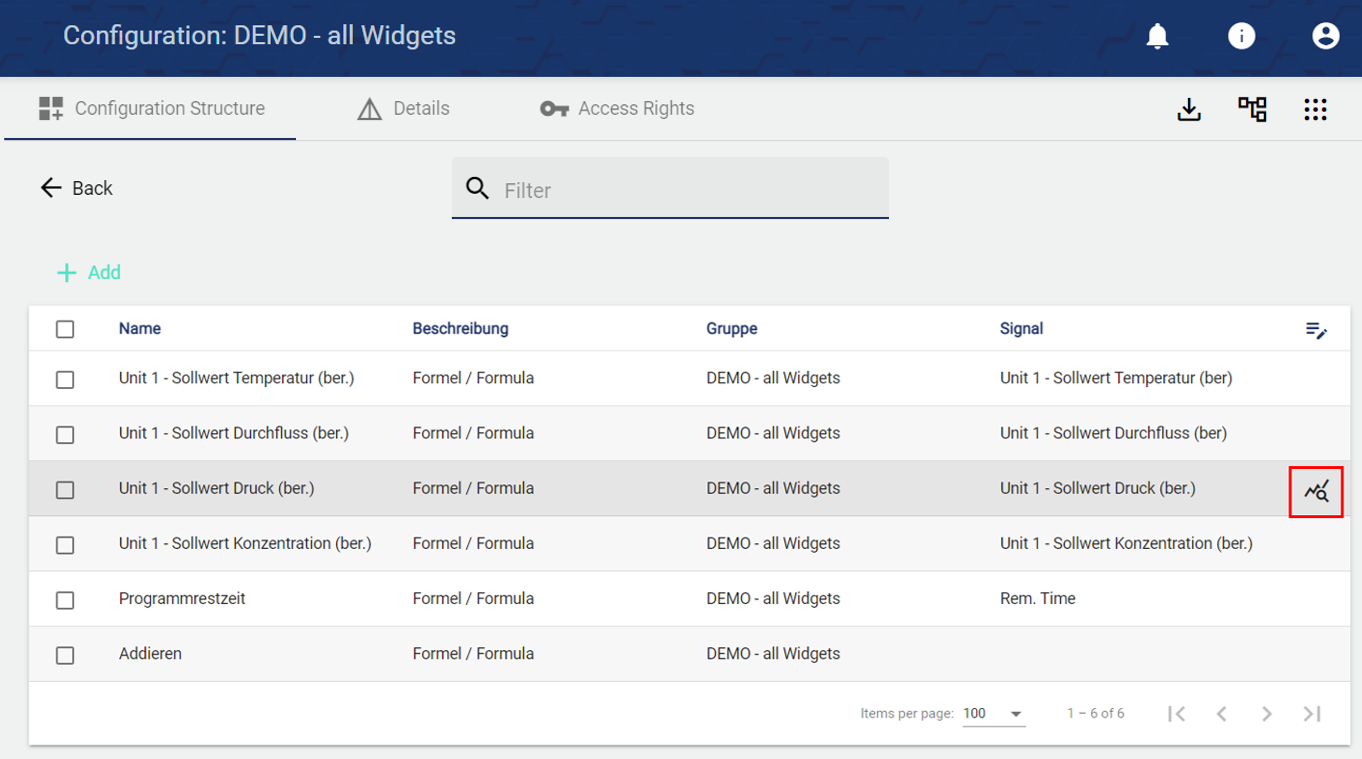The height and width of the screenshot is (759, 1362).
Task: Open the apps grid menu
Action: 1315,109
